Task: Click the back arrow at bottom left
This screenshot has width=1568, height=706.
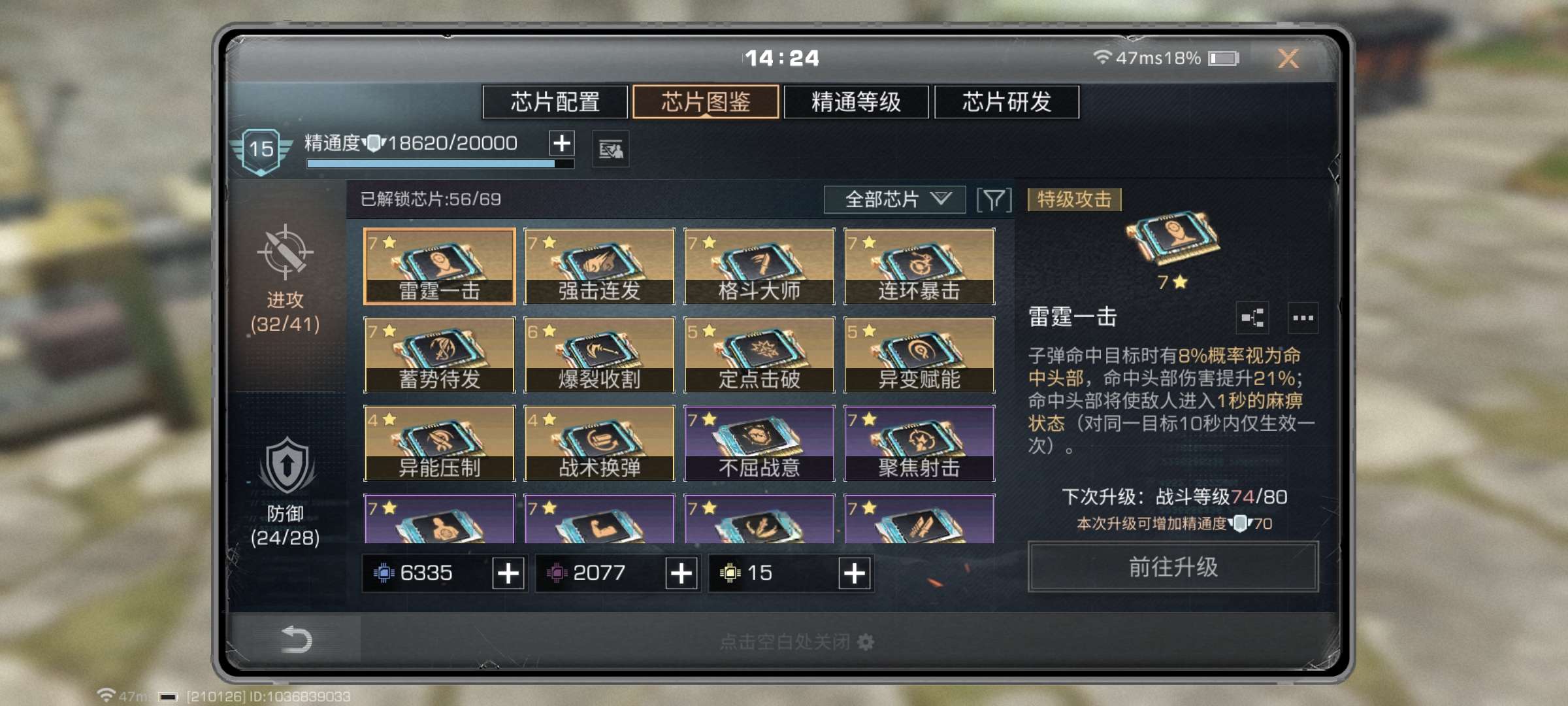Action: 296,639
